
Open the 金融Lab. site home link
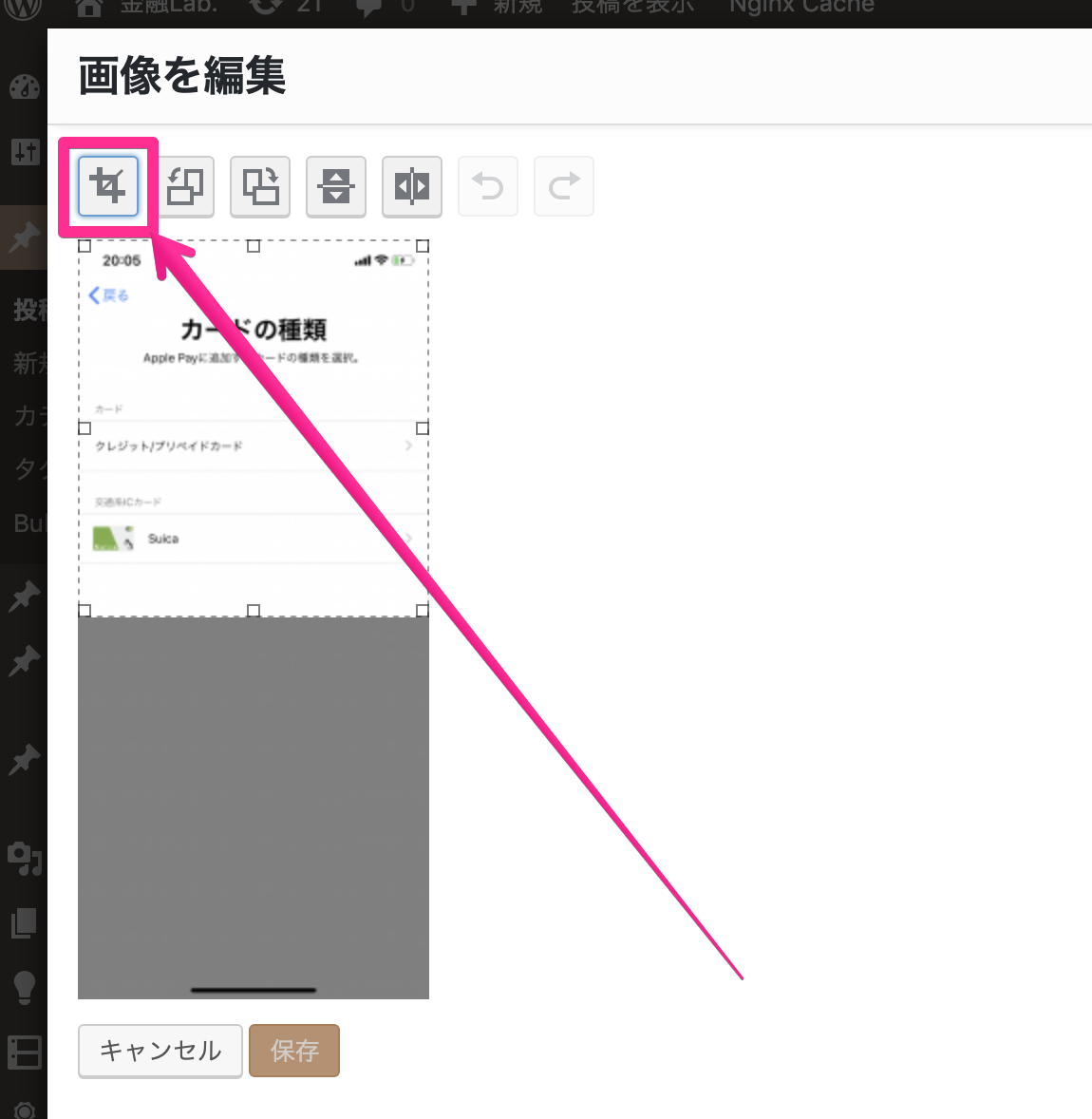pos(146,8)
